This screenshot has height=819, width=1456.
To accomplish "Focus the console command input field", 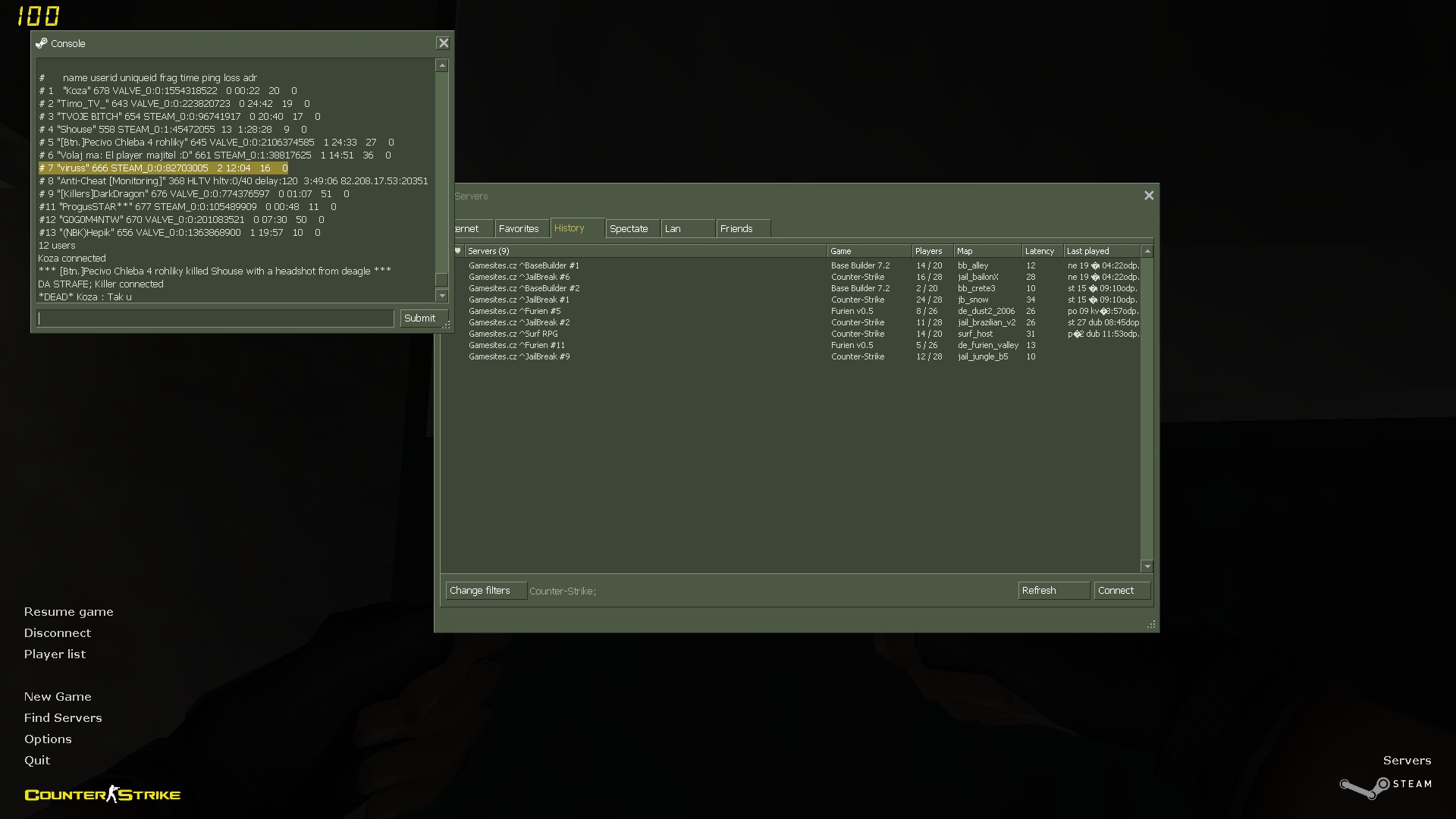I will [x=215, y=318].
